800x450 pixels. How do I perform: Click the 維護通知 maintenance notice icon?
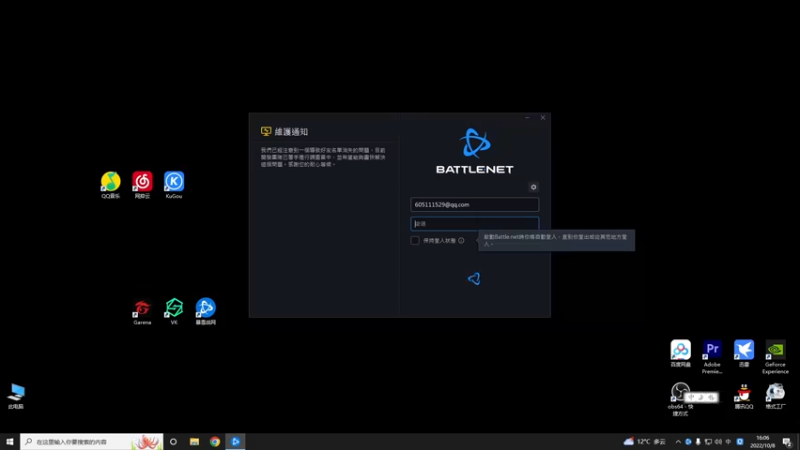point(266,132)
